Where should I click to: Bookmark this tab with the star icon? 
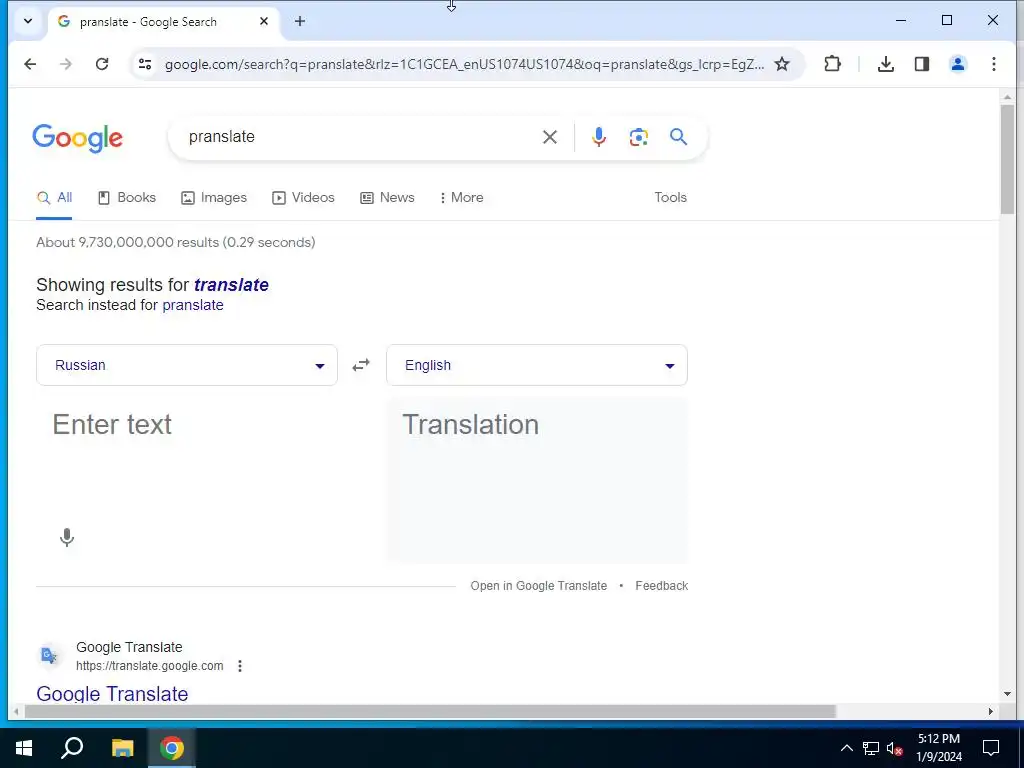[x=782, y=64]
